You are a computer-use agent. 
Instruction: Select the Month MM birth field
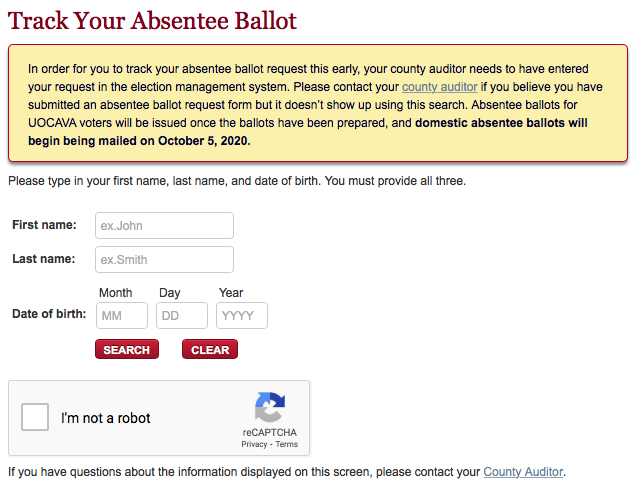[122, 315]
